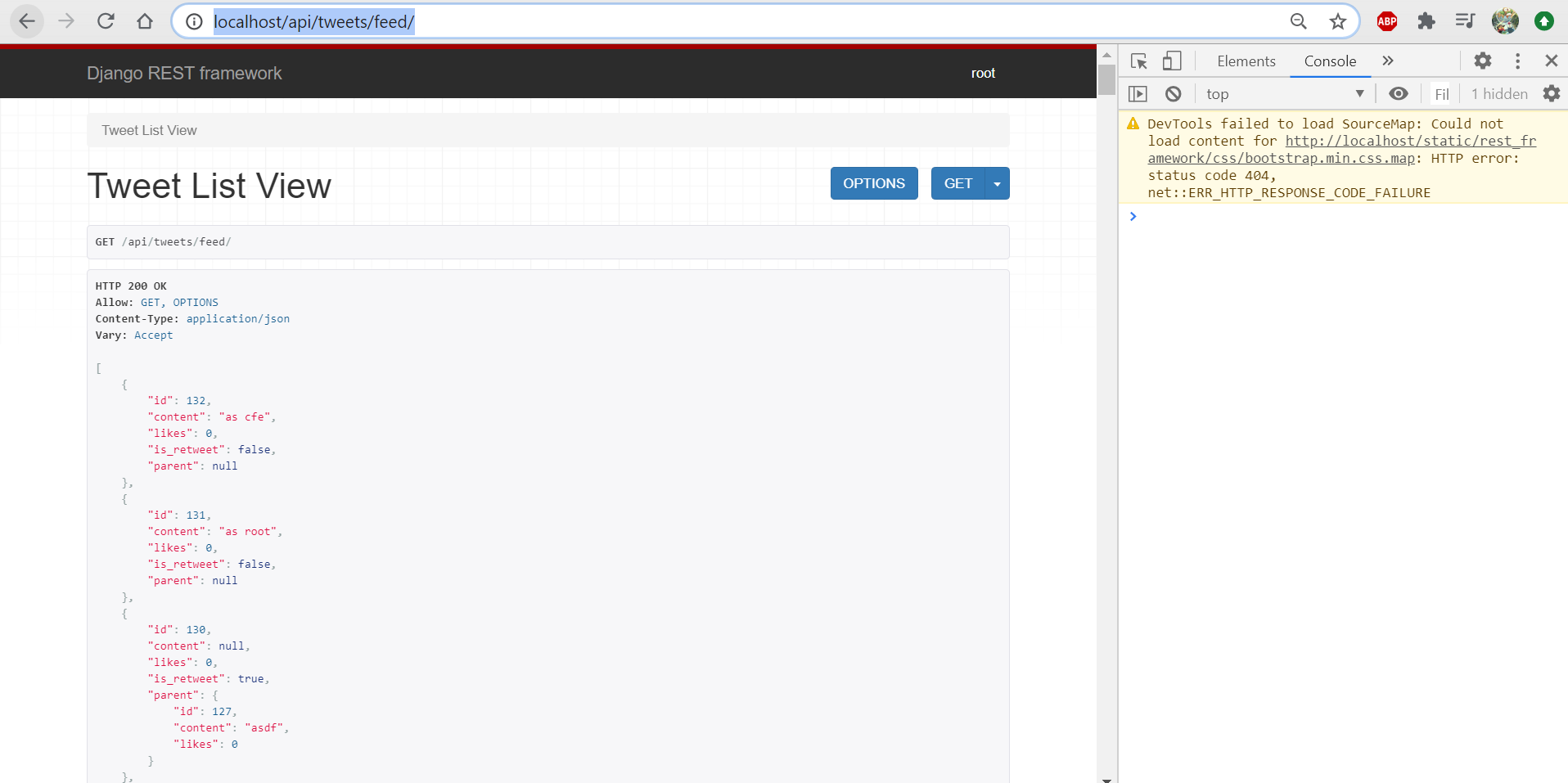The image size is (1568, 783).
Task: Click the 'Tweet List View' page heading
Action: click(210, 186)
